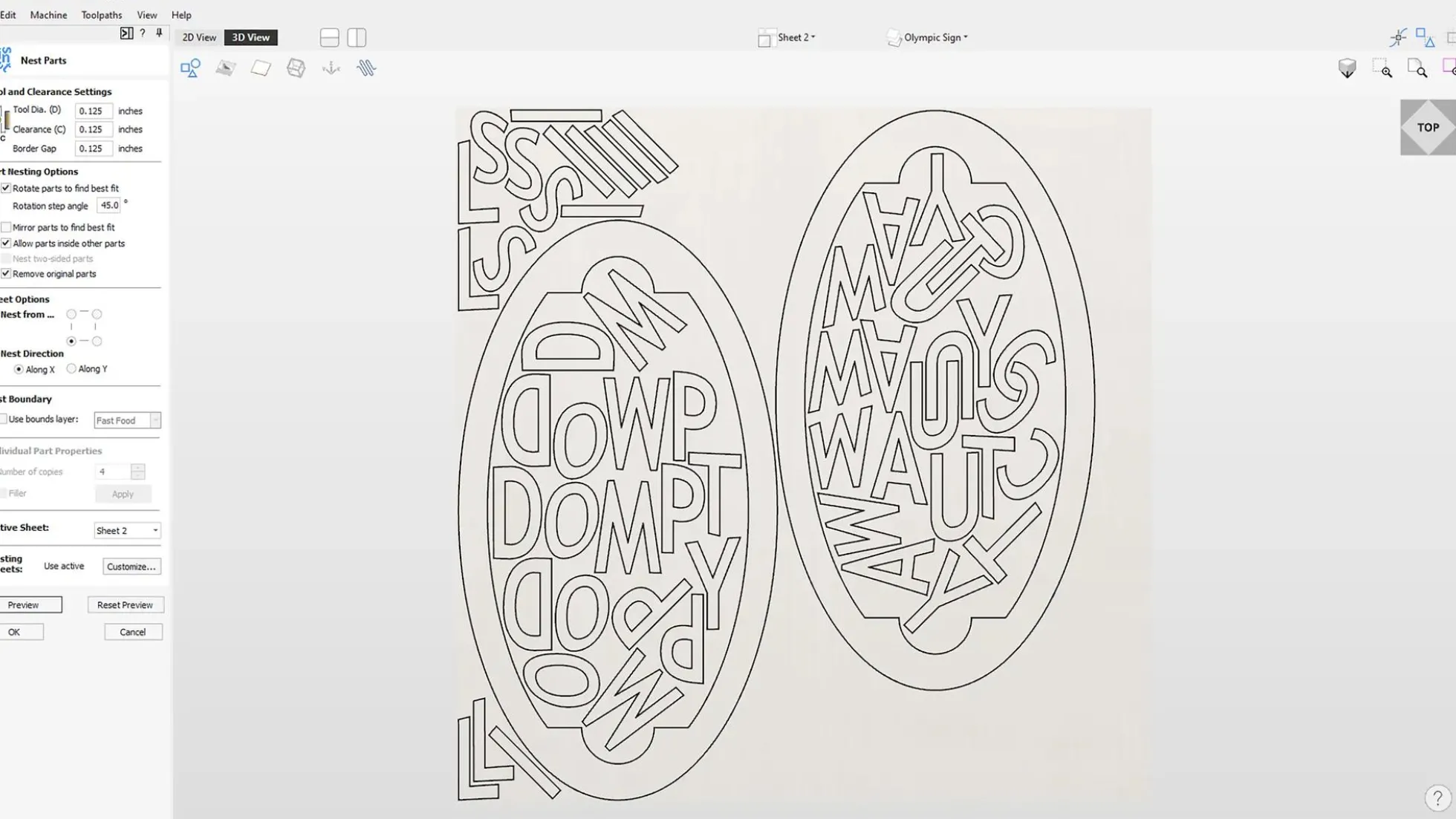Choose top-left Nest from corner
The image size is (1456, 819).
(71, 314)
